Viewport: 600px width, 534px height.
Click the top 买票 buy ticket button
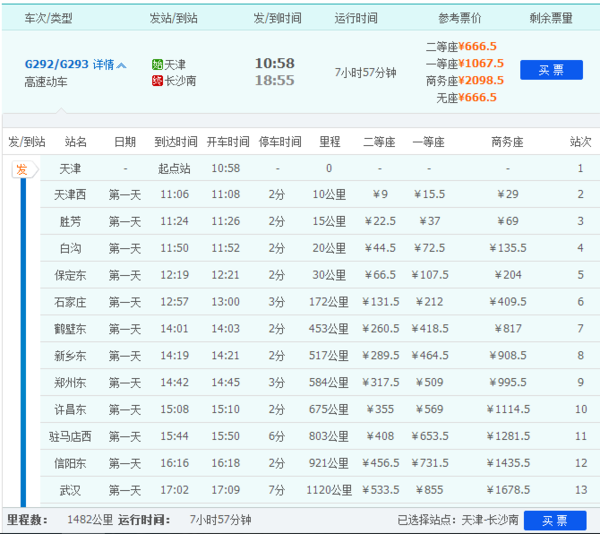click(x=551, y=70)
